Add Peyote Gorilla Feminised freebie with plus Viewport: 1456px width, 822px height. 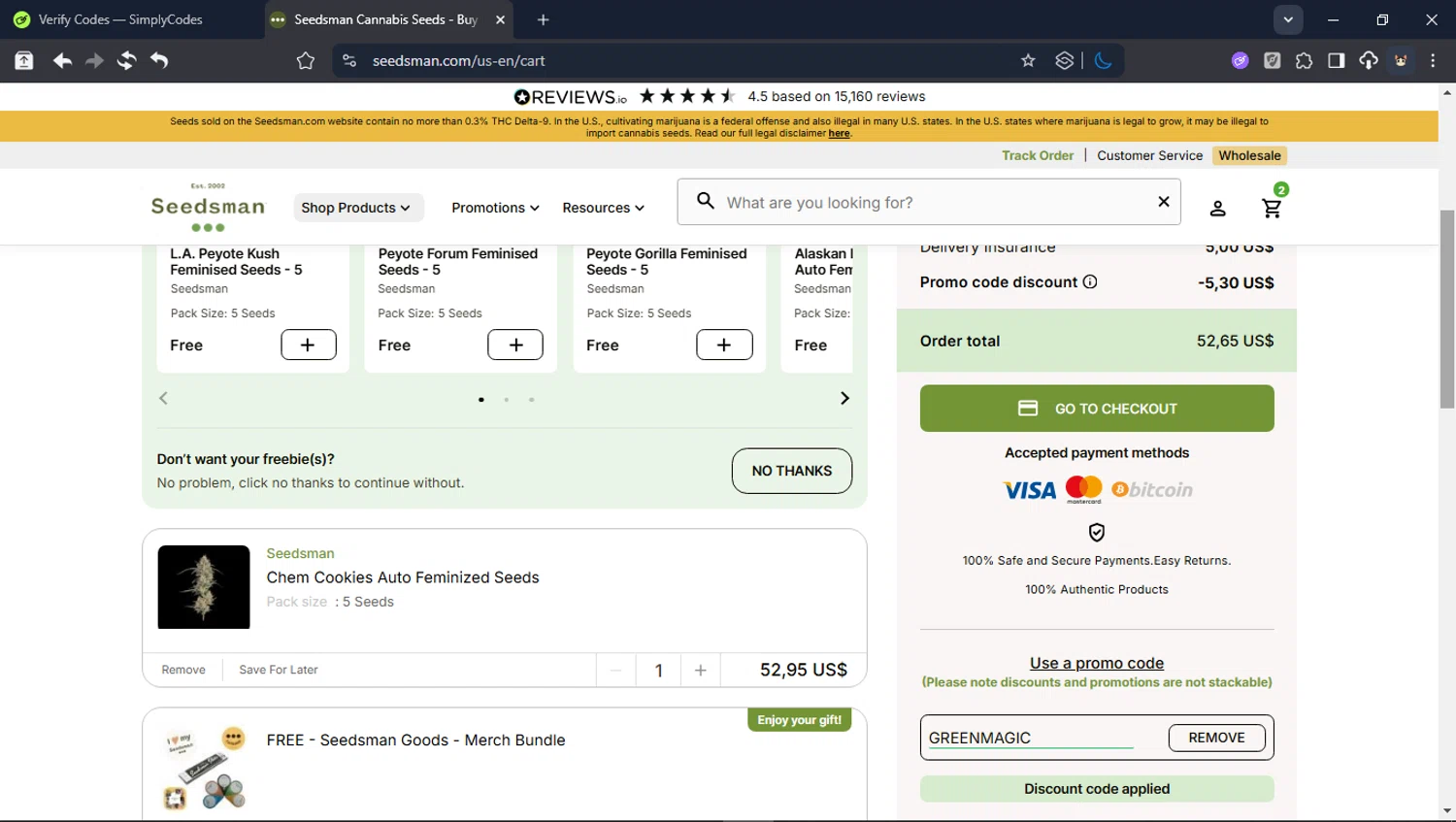[x=724, y=345]
